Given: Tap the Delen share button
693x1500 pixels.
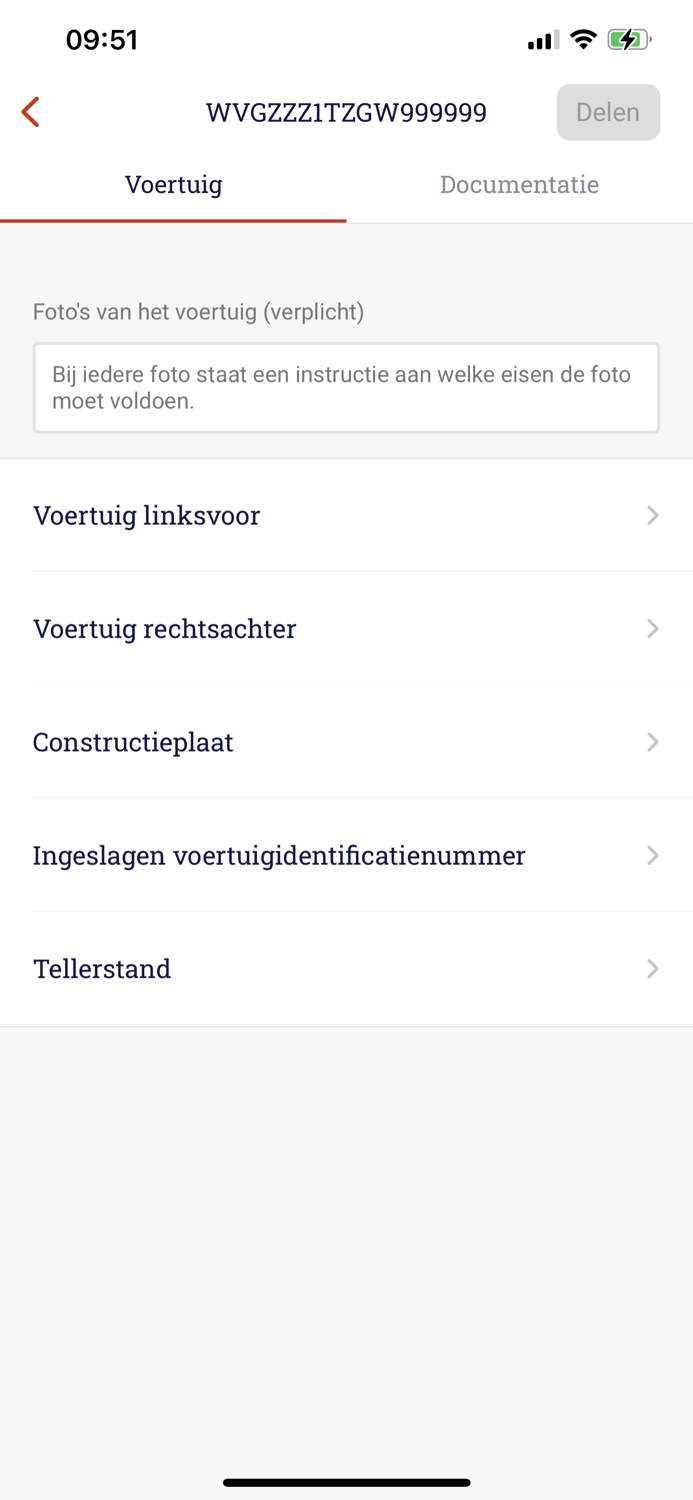Looking at the screenshot, I should (608, 112).
